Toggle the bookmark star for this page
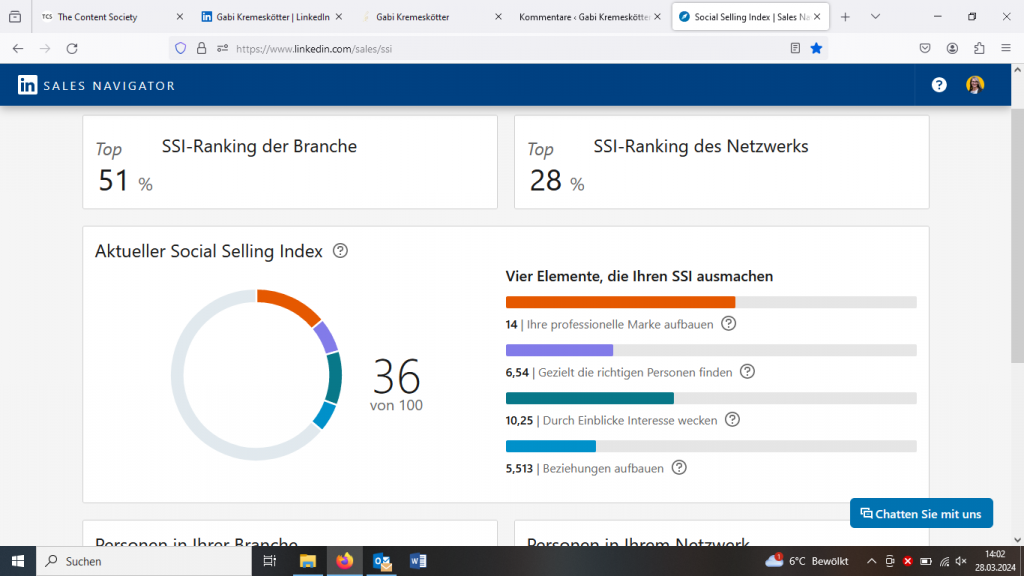 816,48
